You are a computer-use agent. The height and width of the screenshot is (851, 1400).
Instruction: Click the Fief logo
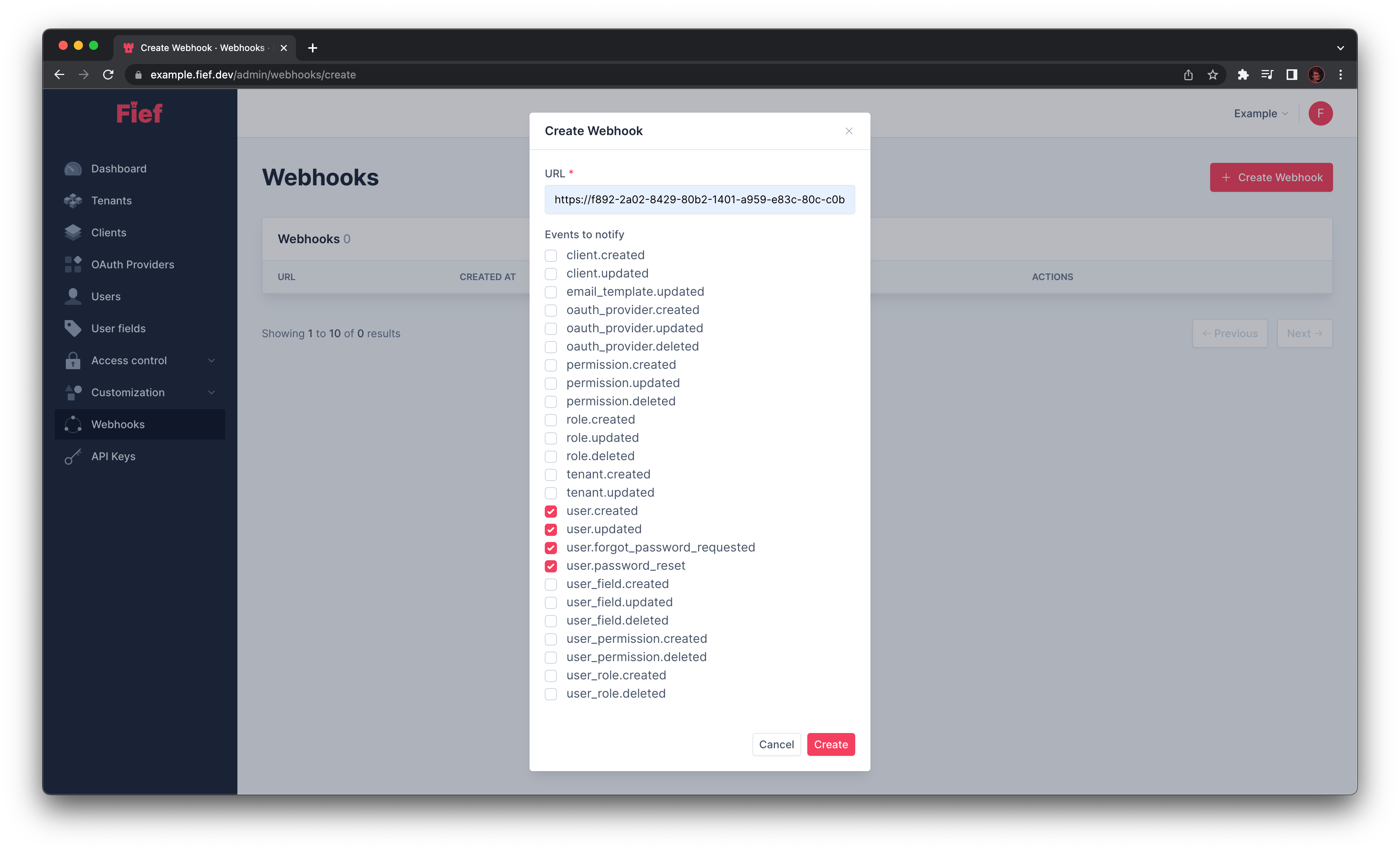tap(139, 112)
